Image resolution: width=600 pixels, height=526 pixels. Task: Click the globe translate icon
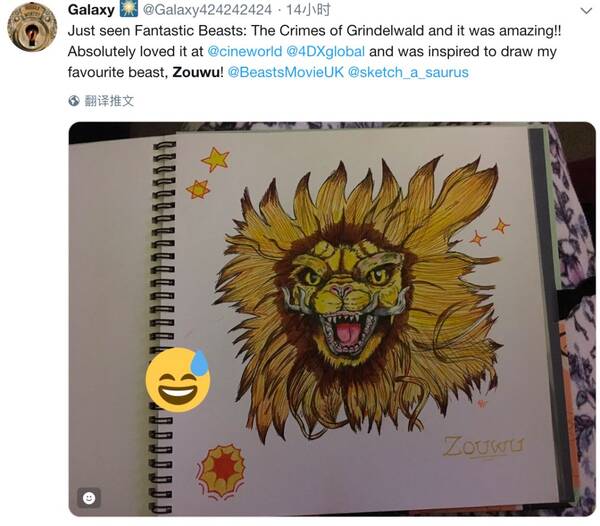coord(74,101)
